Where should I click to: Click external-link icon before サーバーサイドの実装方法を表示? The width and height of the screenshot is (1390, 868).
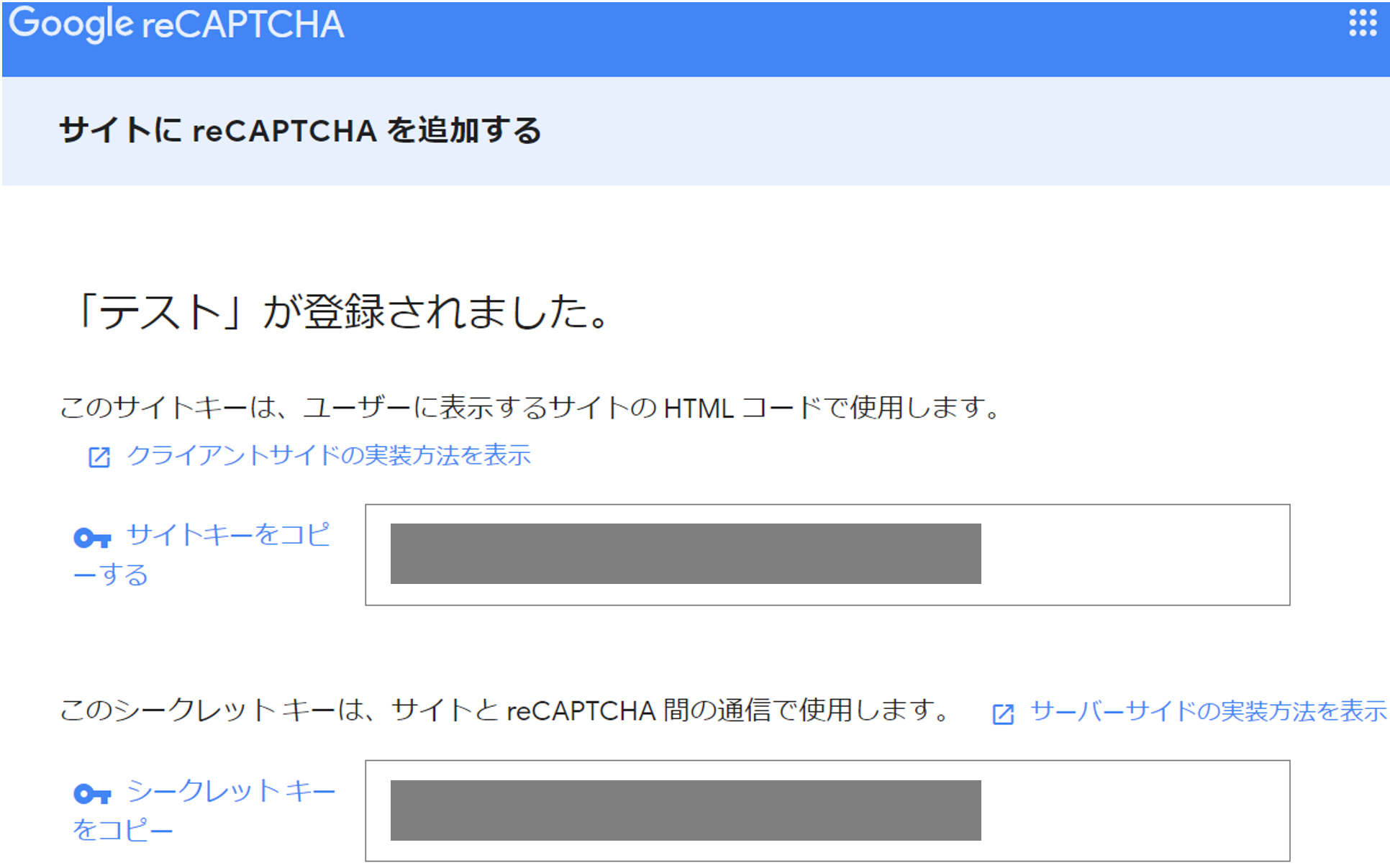click(x=1003, y=713)
